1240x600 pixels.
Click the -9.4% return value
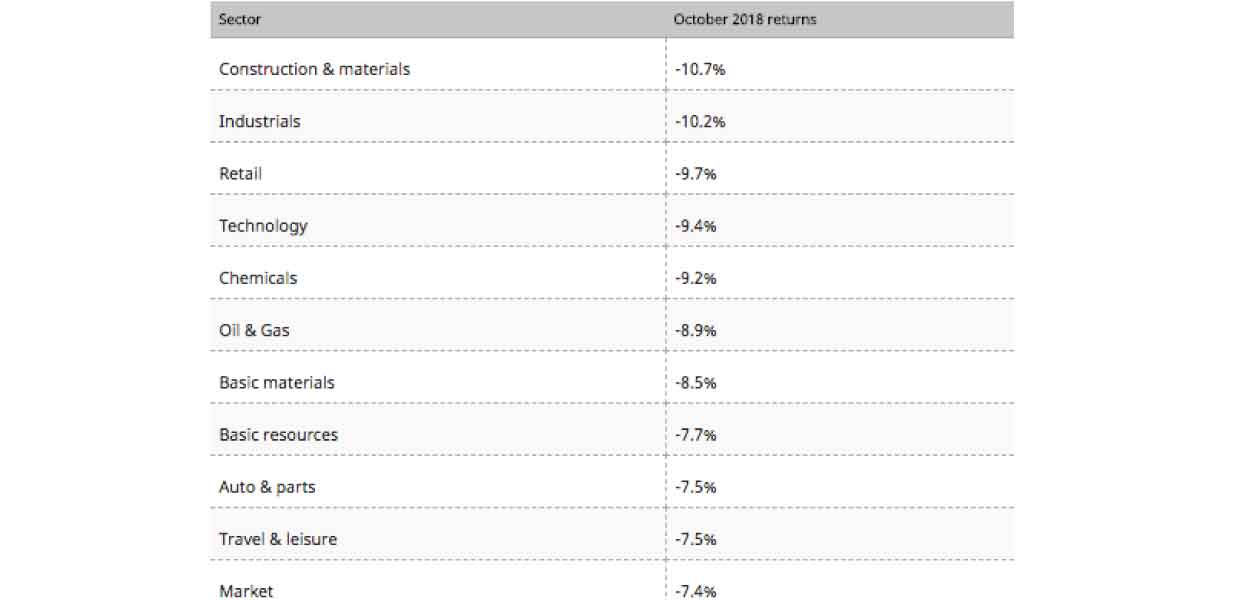(x=695, y=226)
